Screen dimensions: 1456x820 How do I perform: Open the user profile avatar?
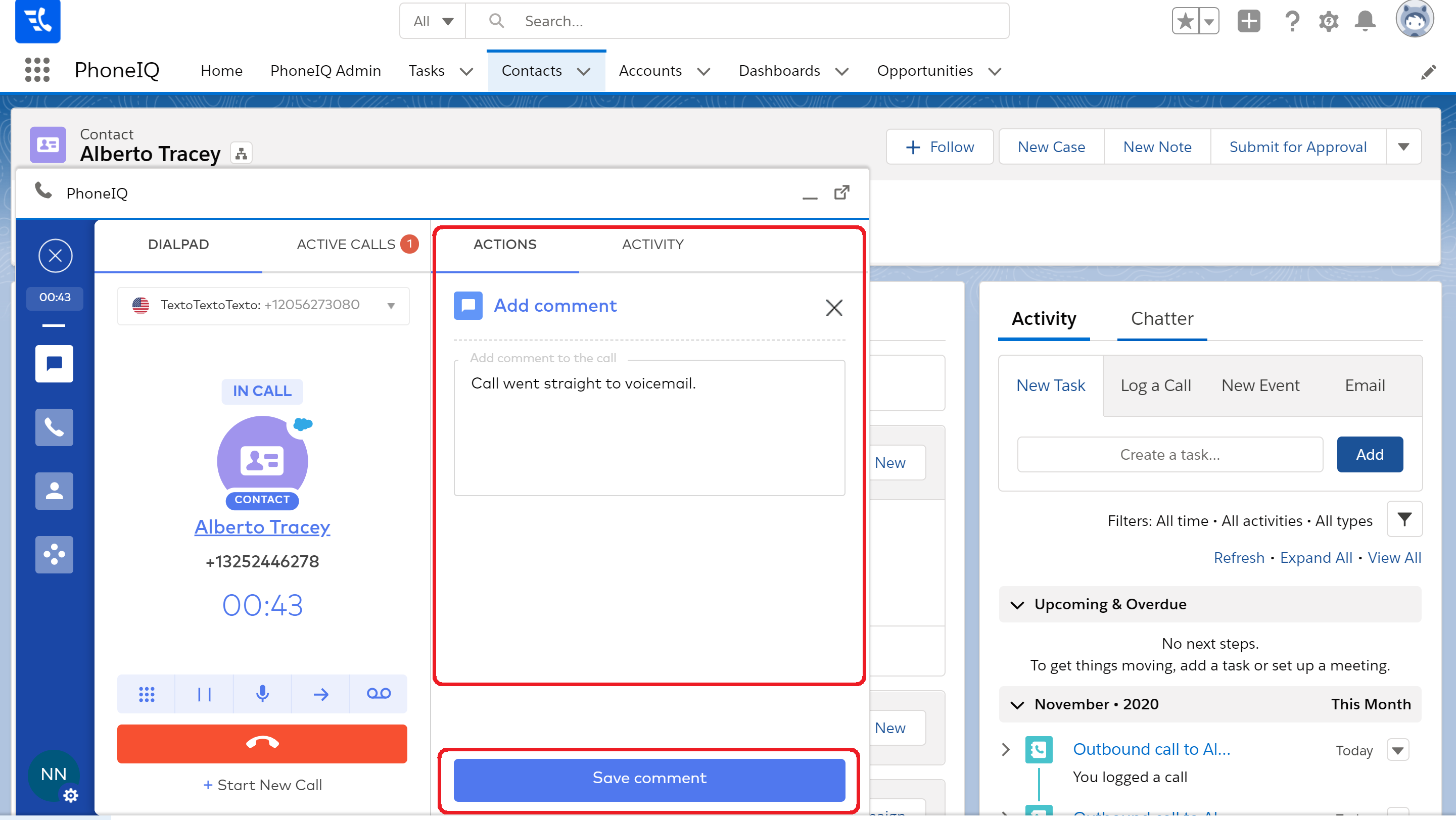click(x=1415, y=20)
